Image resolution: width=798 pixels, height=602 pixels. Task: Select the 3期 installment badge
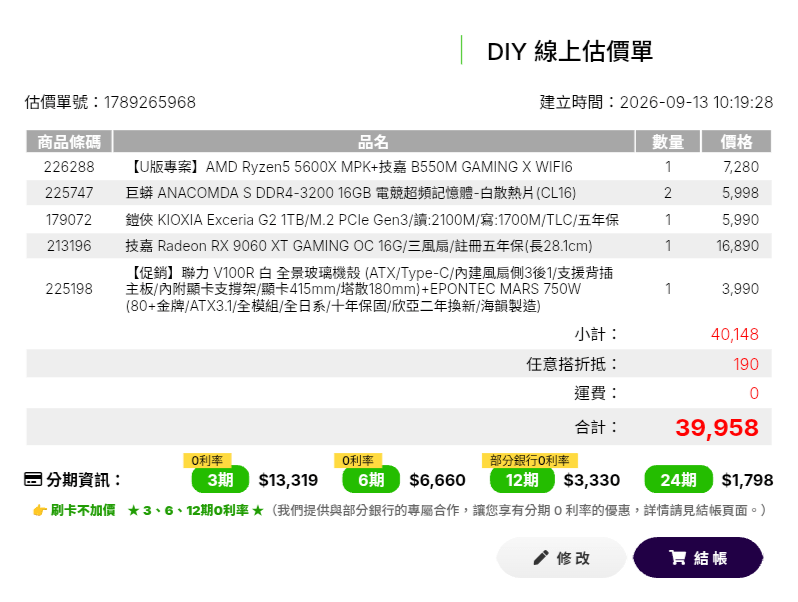coord(220,479)
